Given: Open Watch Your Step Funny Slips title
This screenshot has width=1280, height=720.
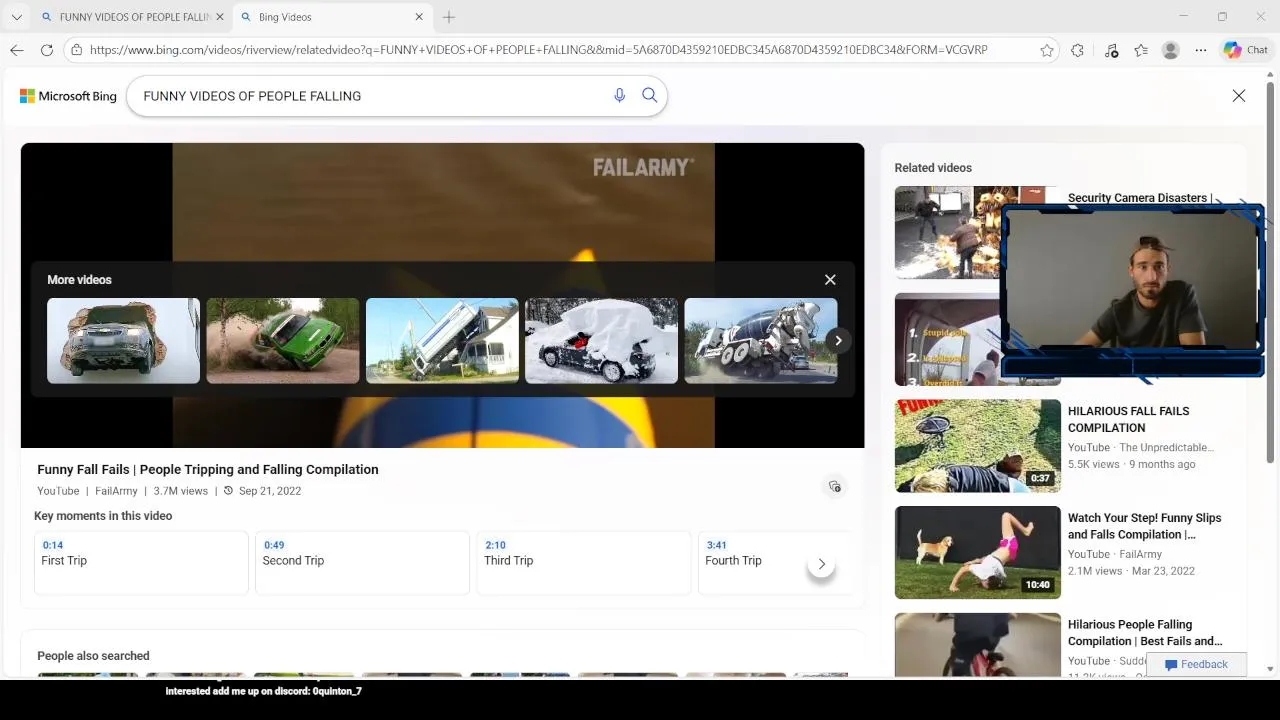Looking at the screenshot, I should (1144, 526).
